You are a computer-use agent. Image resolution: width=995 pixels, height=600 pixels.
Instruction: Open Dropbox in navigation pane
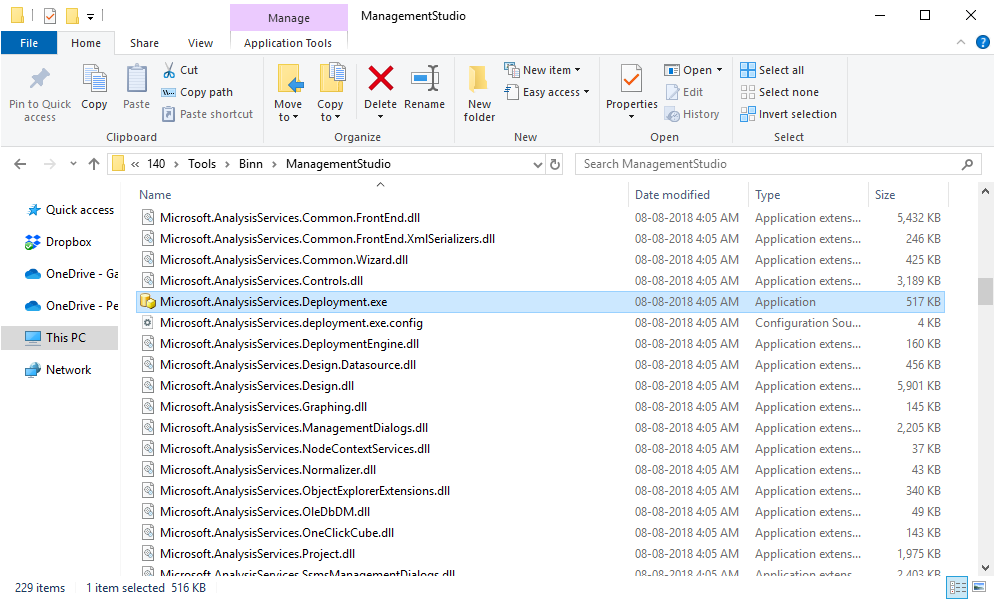point(59,242)
